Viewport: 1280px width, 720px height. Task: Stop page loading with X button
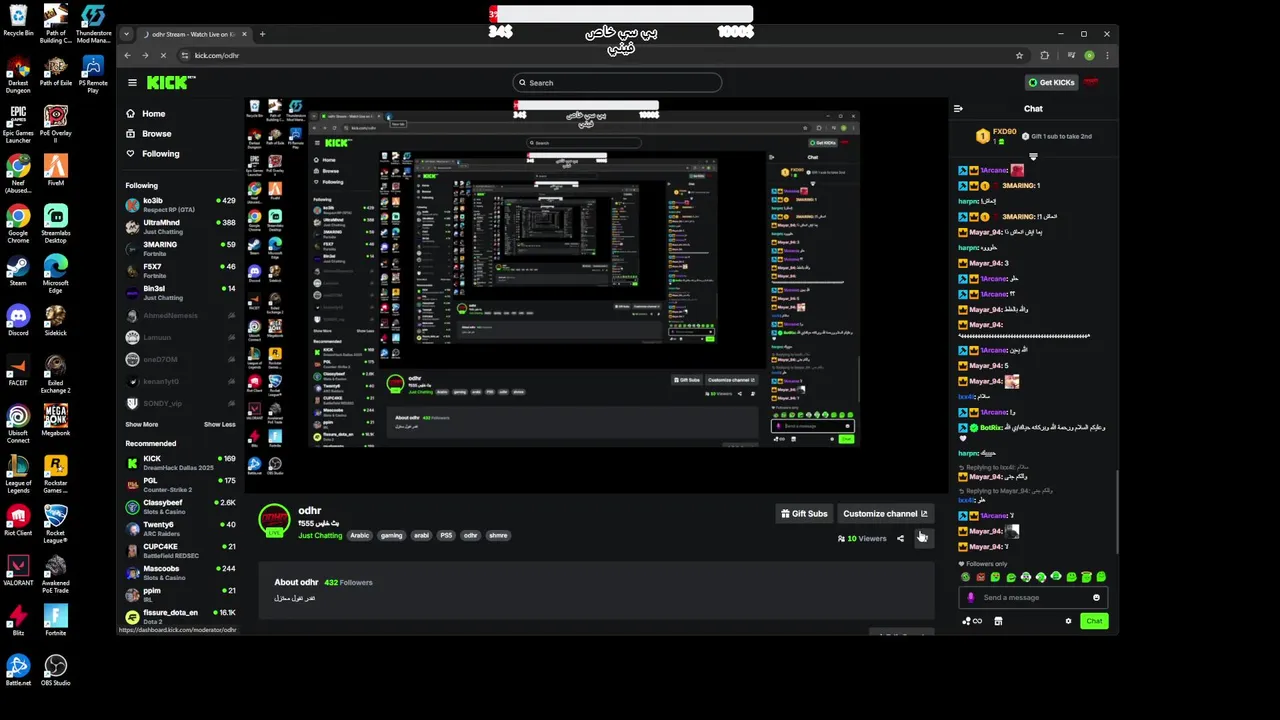click(163, 55)
